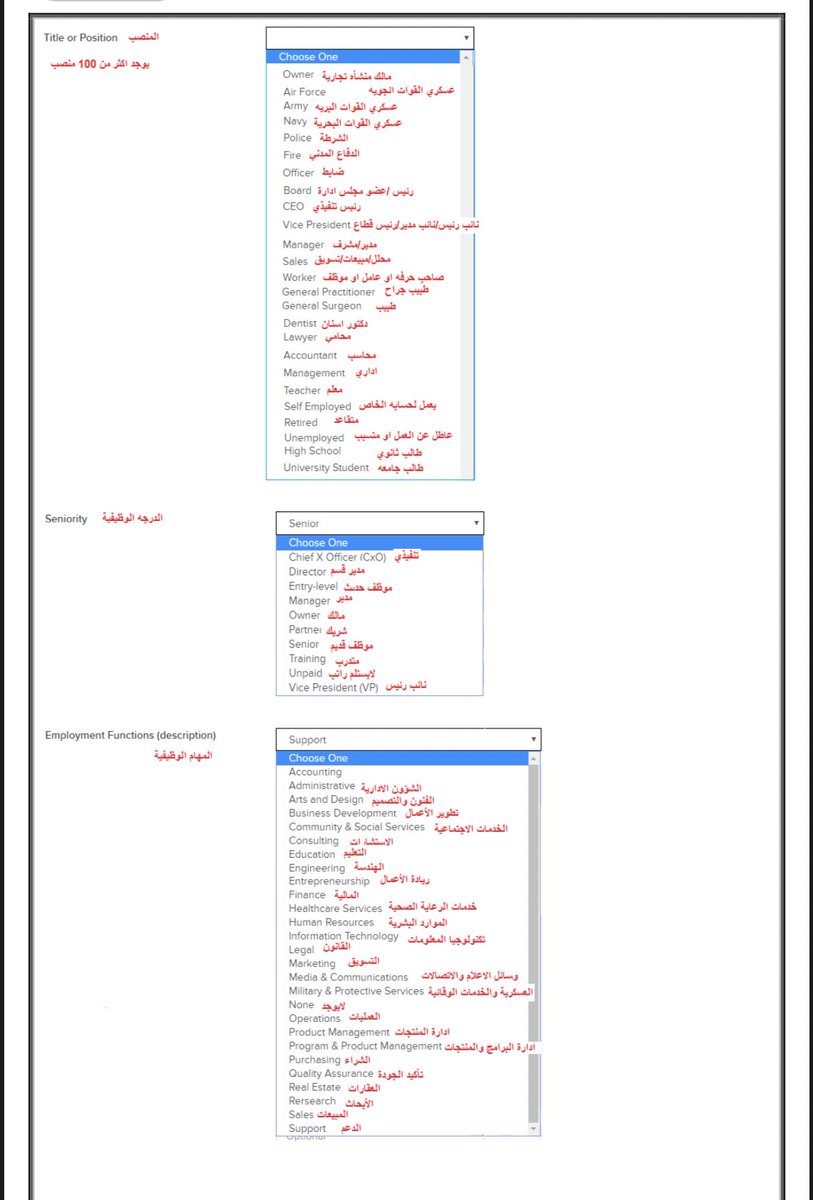Select Chief X Officer (CxO) seniority

coord(337,557)
